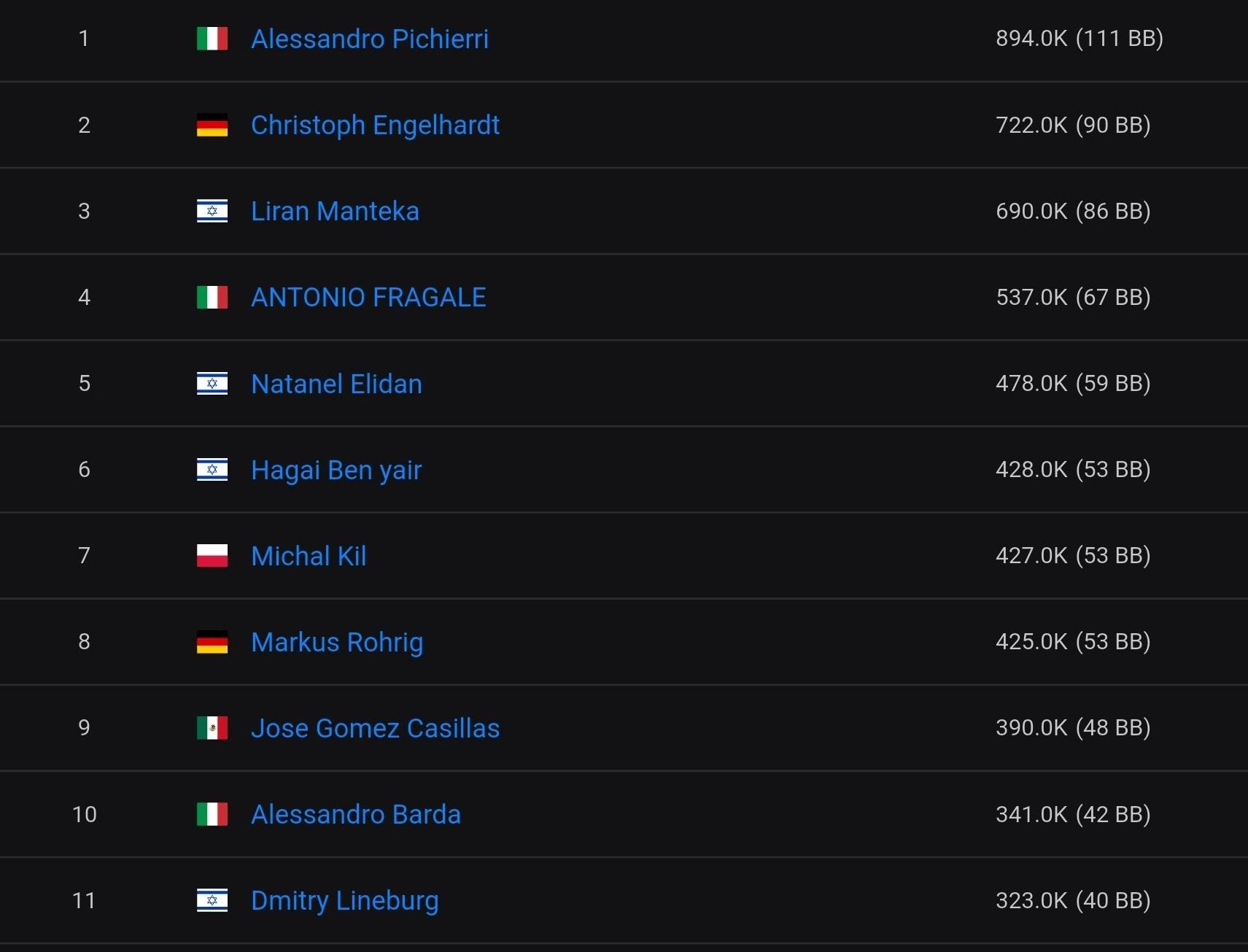Image resolution: width=1248 pixels, height=952 pixels.
Task: Click Mexico flag beside Jose Gomez Casillas
Action: 212,728
